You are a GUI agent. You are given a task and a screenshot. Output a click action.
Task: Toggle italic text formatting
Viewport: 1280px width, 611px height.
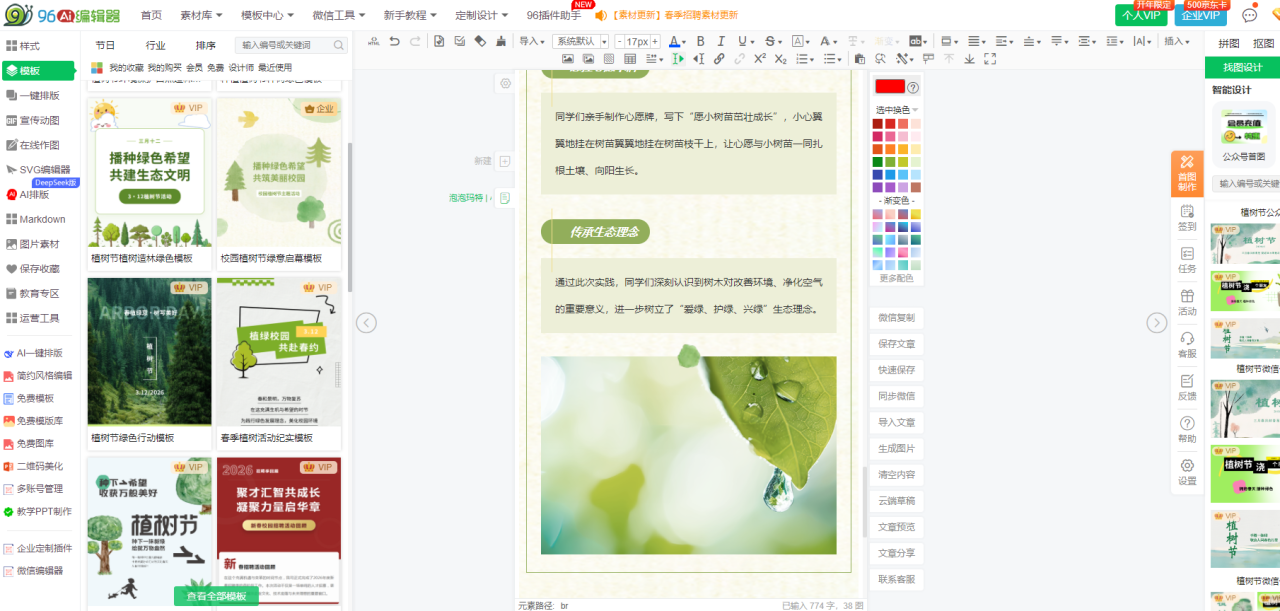click(722, 41)
